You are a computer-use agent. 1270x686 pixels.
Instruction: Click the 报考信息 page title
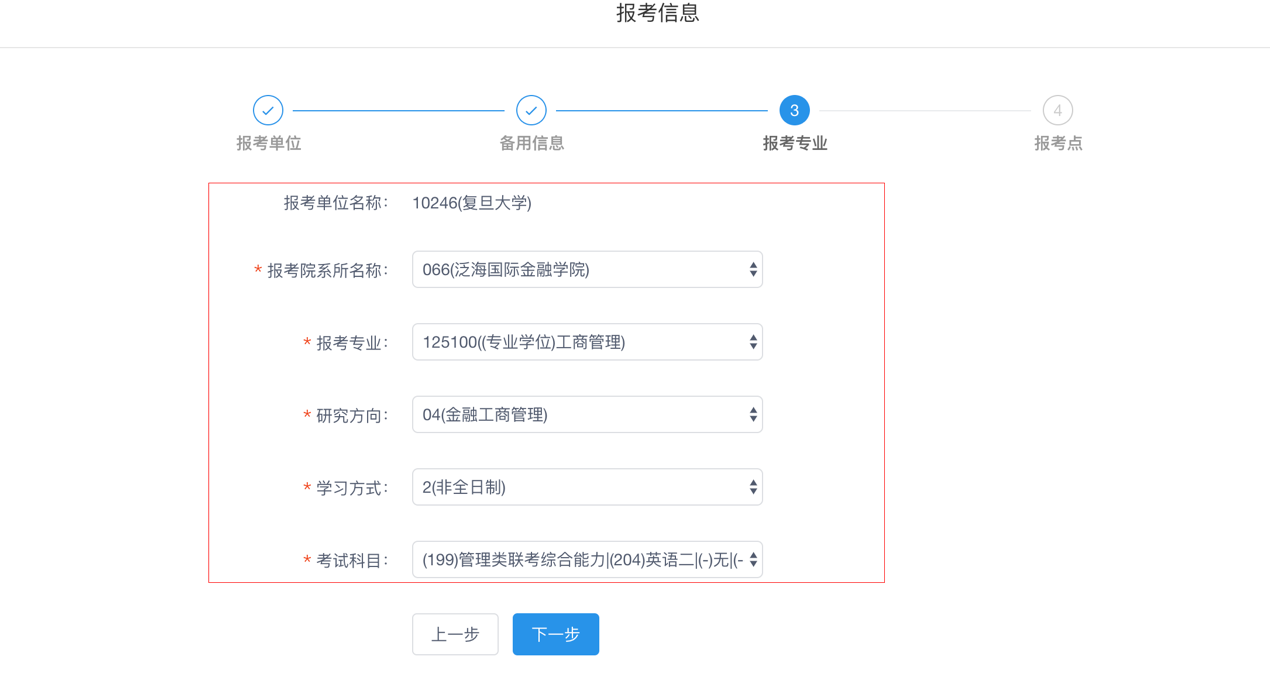click(657, 13)
